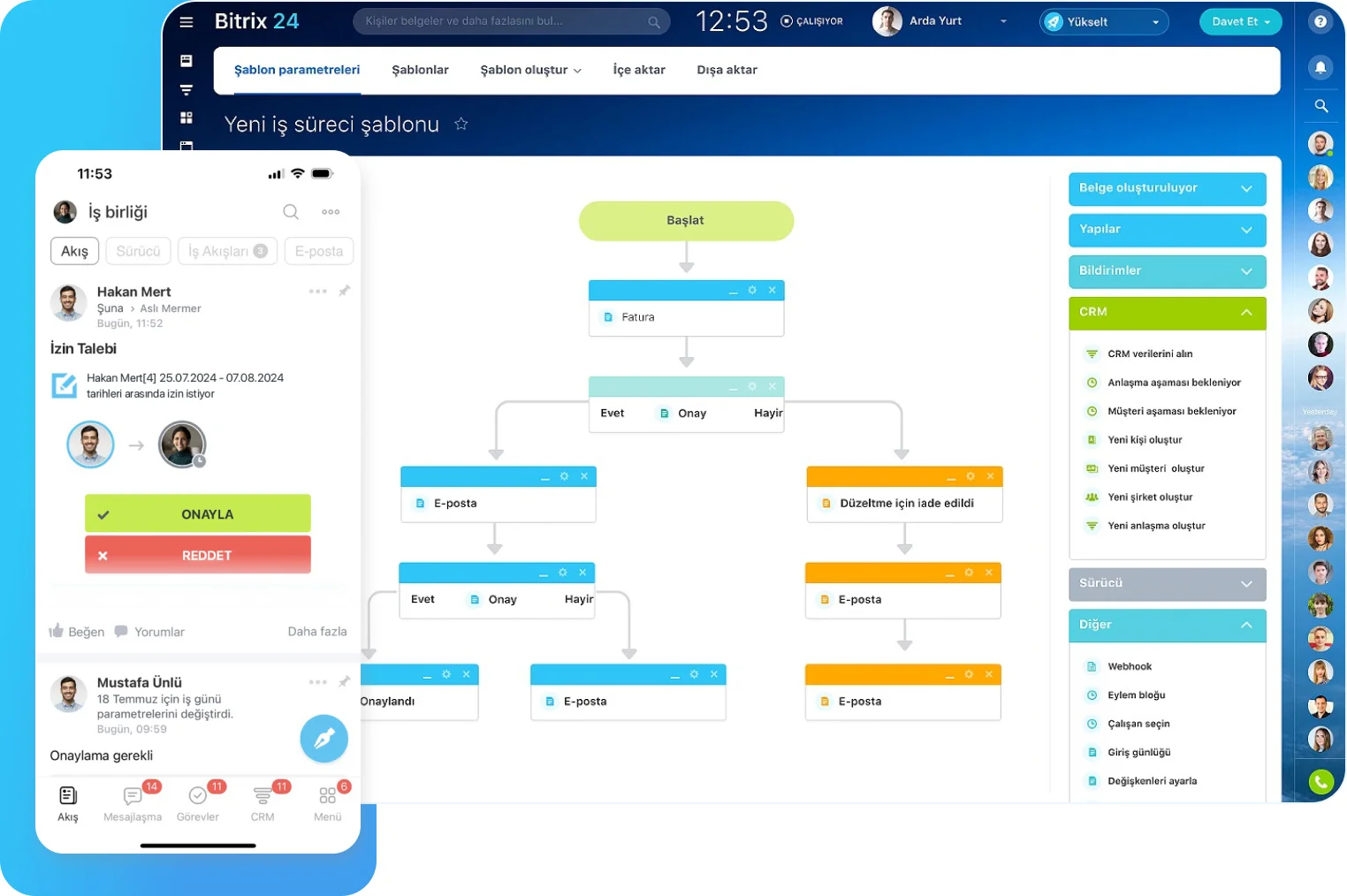Approve the request with ONAYLA
This screenshot has height=896, width=1347.
197,513
